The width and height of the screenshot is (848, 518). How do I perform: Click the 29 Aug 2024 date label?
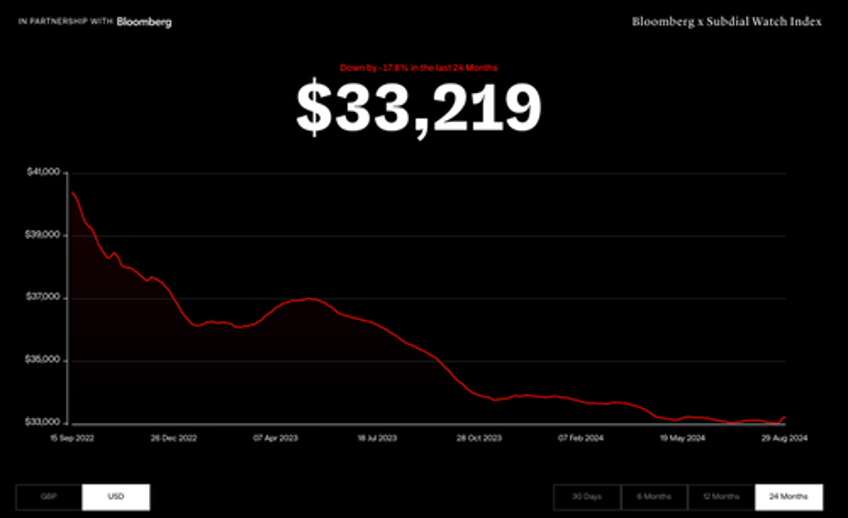point(784,438)
